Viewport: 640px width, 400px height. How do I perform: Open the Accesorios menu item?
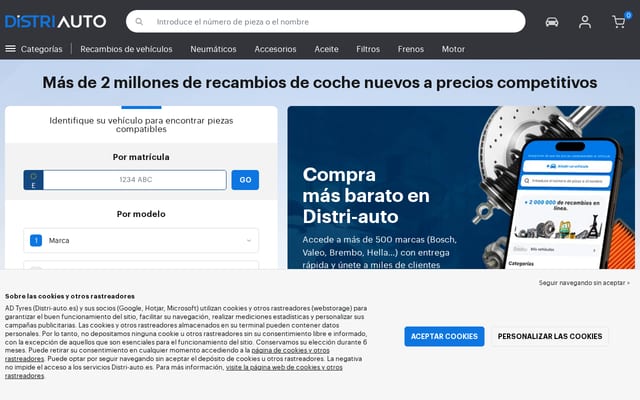coord(275,49)
